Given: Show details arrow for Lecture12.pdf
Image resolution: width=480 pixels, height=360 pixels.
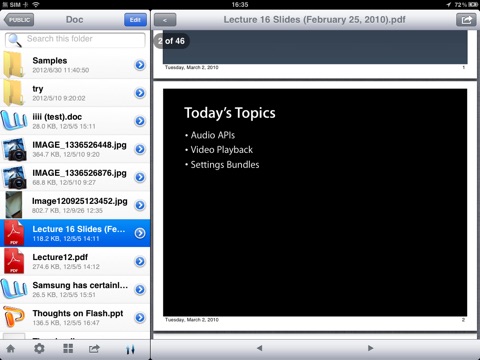Looking at the screenshot, I should pos(140,261).
